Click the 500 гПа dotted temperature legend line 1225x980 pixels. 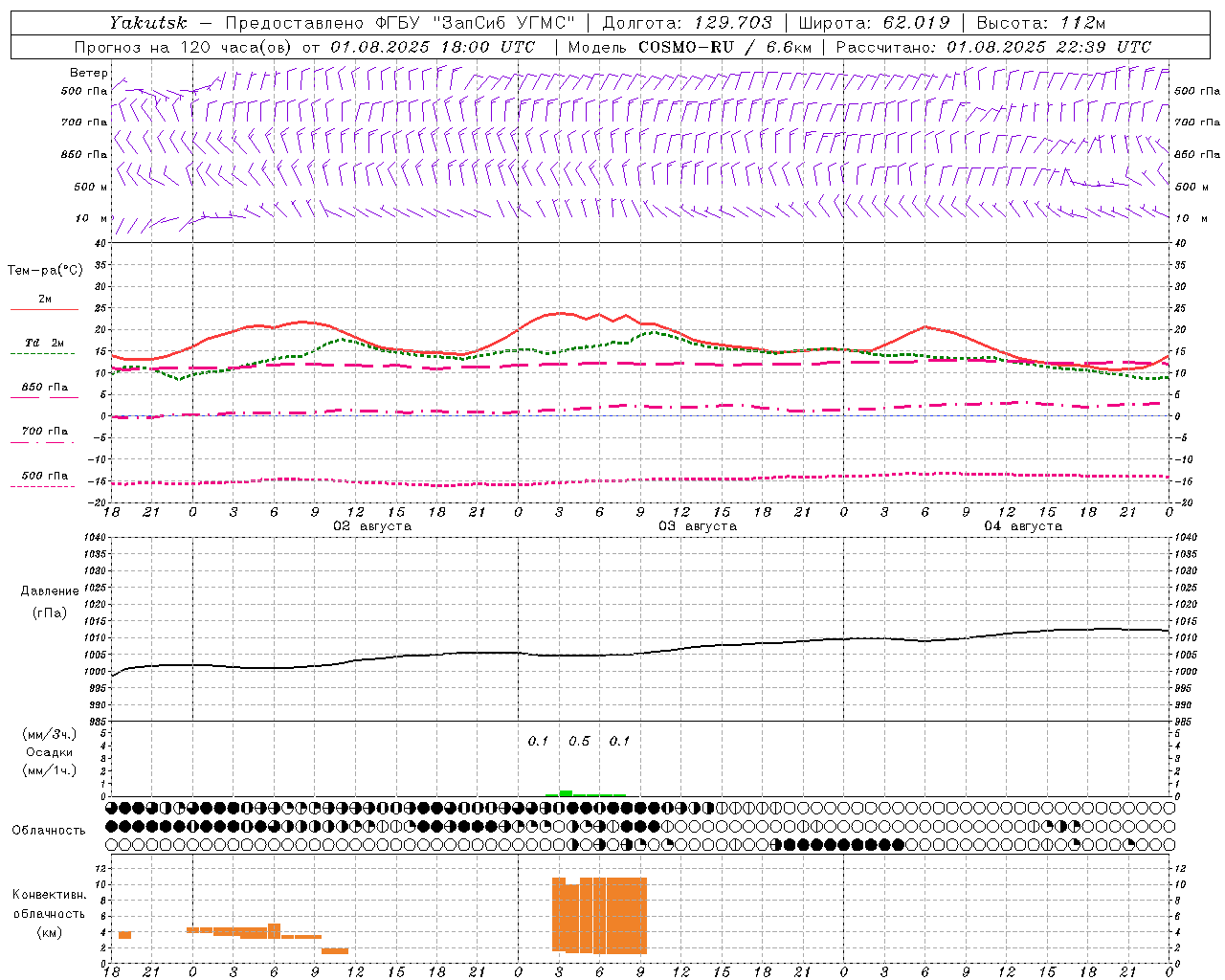click(x=42, y=487)
